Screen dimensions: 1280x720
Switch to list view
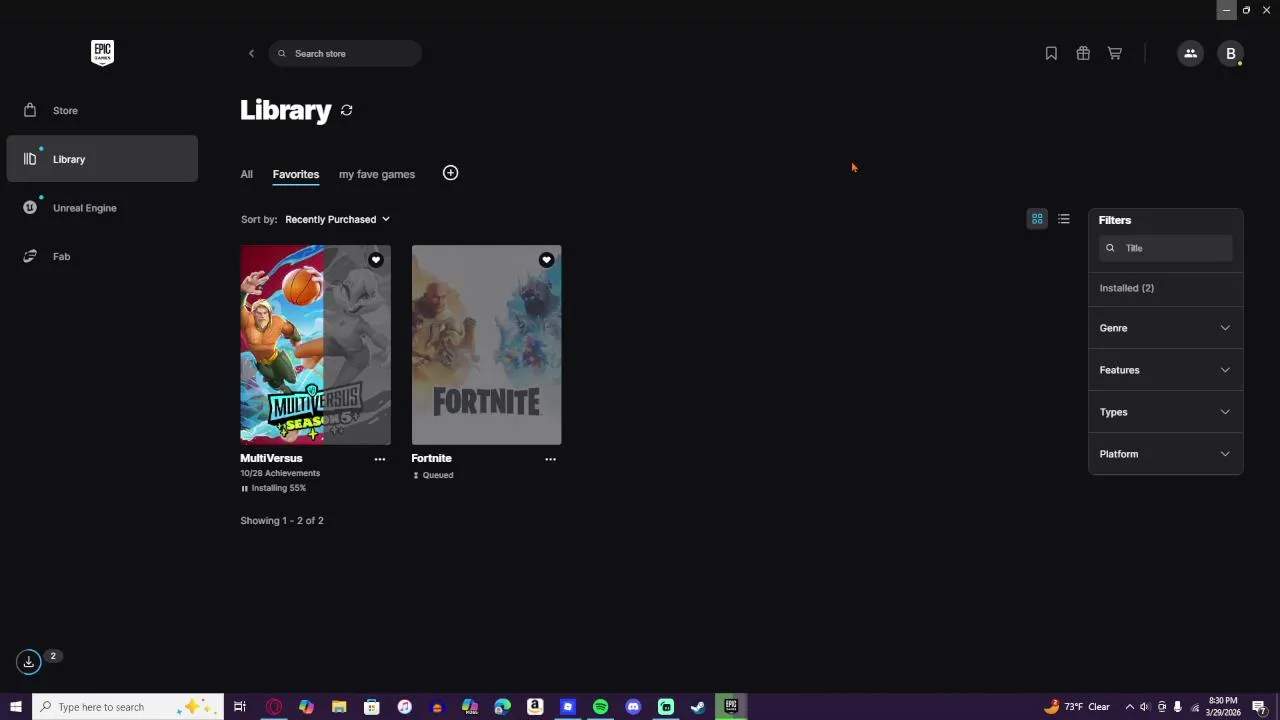1064,219
